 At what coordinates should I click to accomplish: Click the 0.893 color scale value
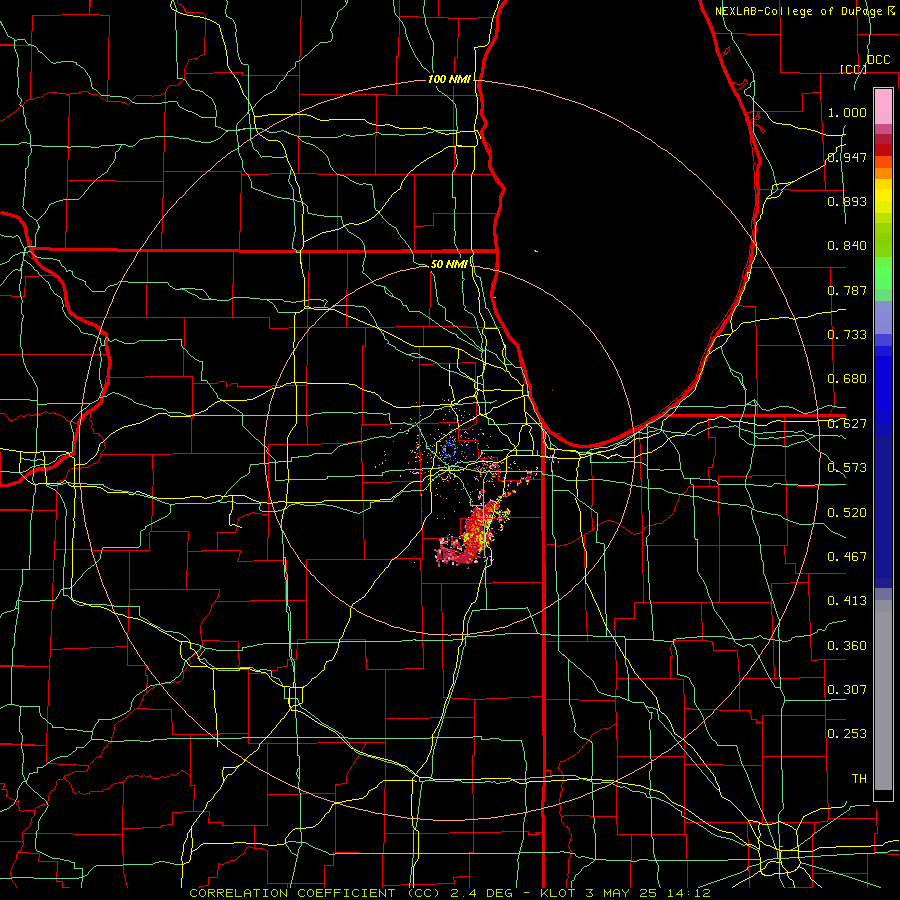[x=847, y=201]
